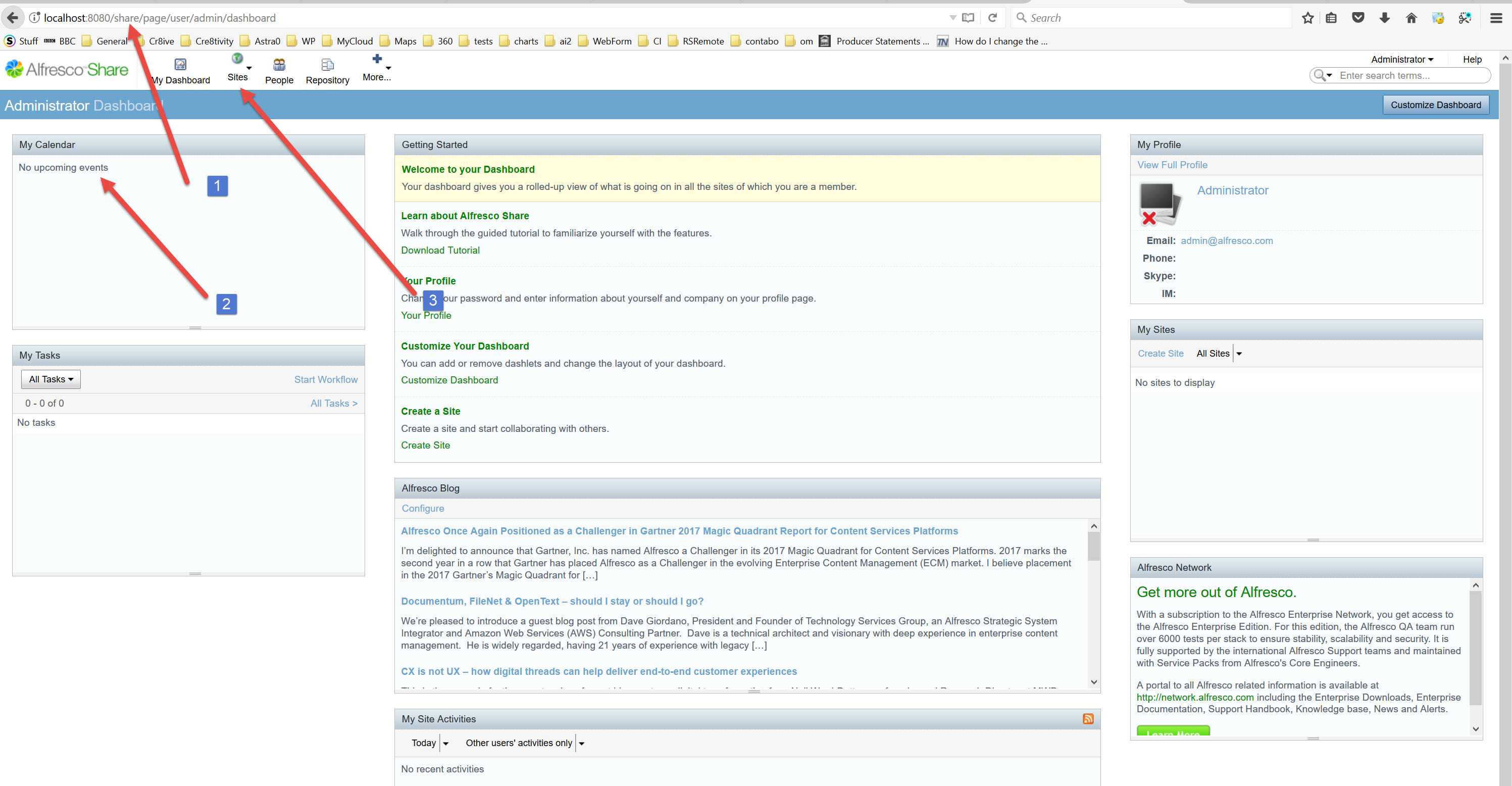The width and height of the screenshot is (1512, 786).
Task: Open the Today activity range dropdown
Action: 445,743
